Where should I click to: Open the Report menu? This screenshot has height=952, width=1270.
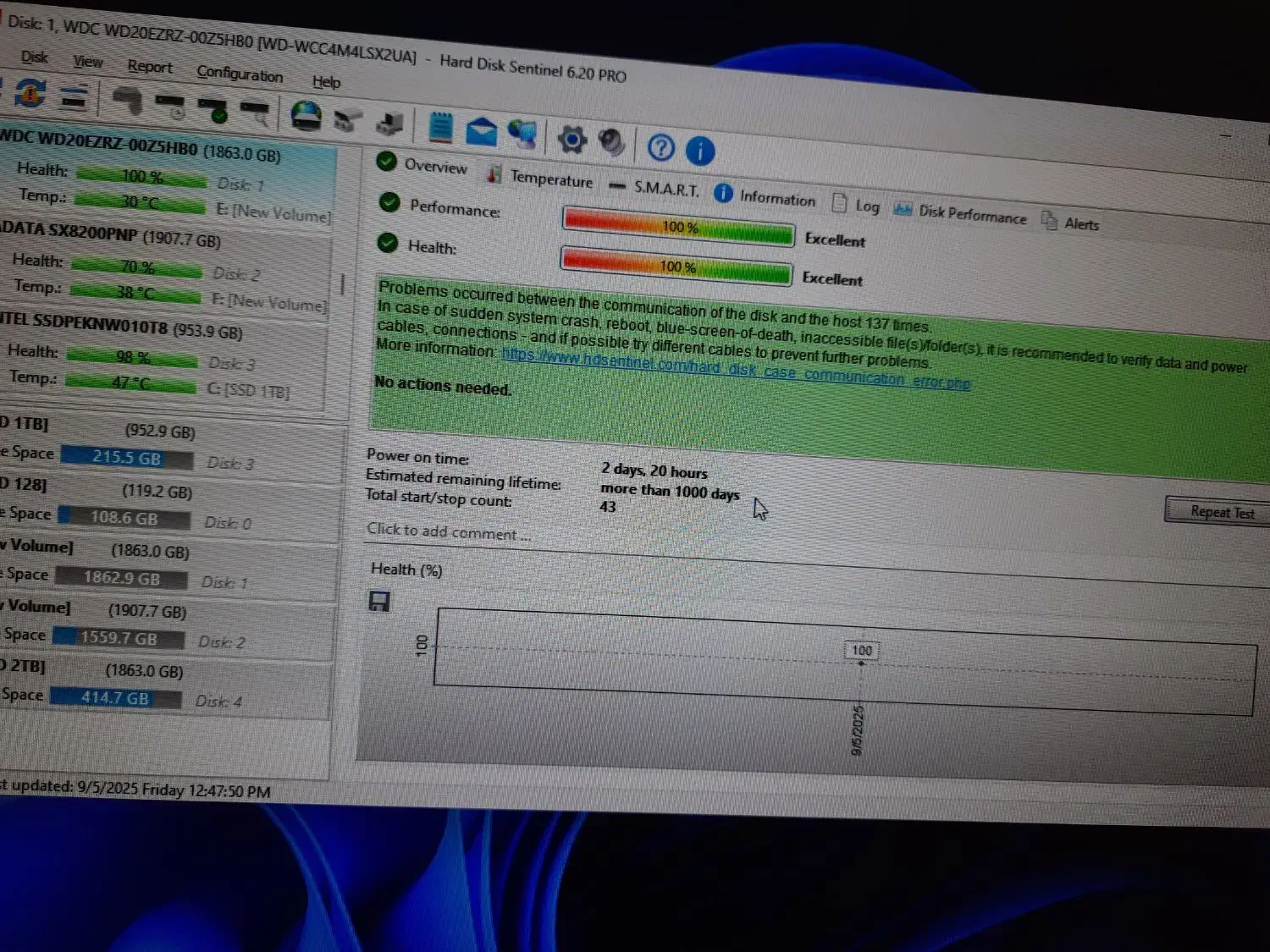150,67
